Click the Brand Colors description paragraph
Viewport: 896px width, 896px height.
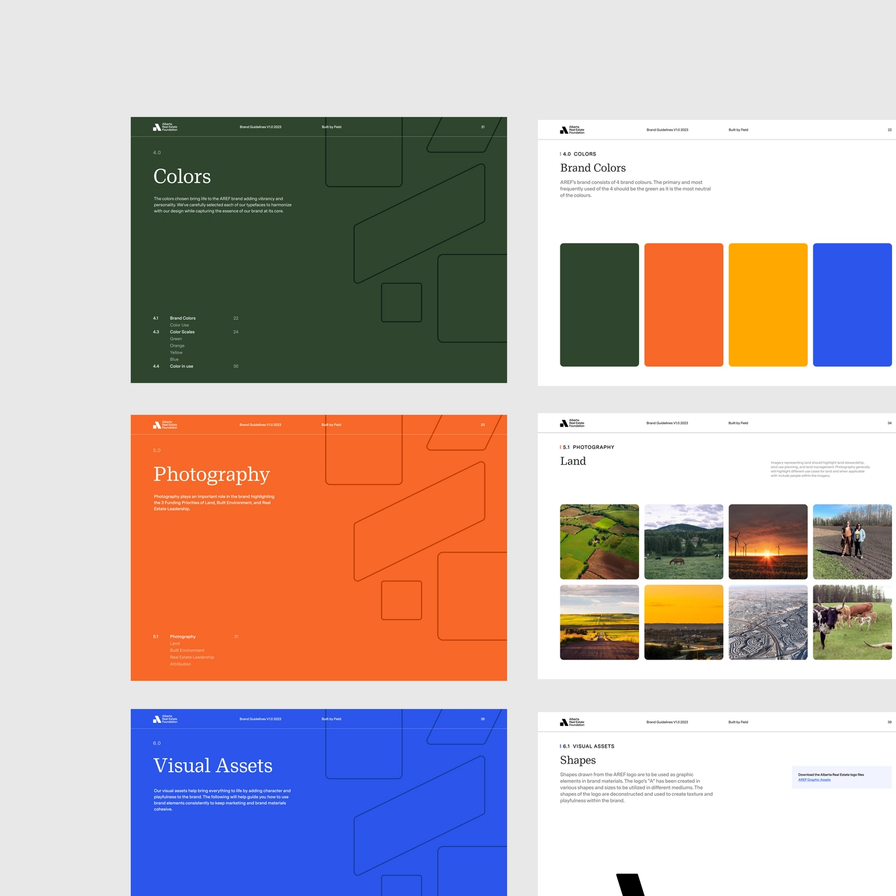pyautogui.click(x=635, y=189)
